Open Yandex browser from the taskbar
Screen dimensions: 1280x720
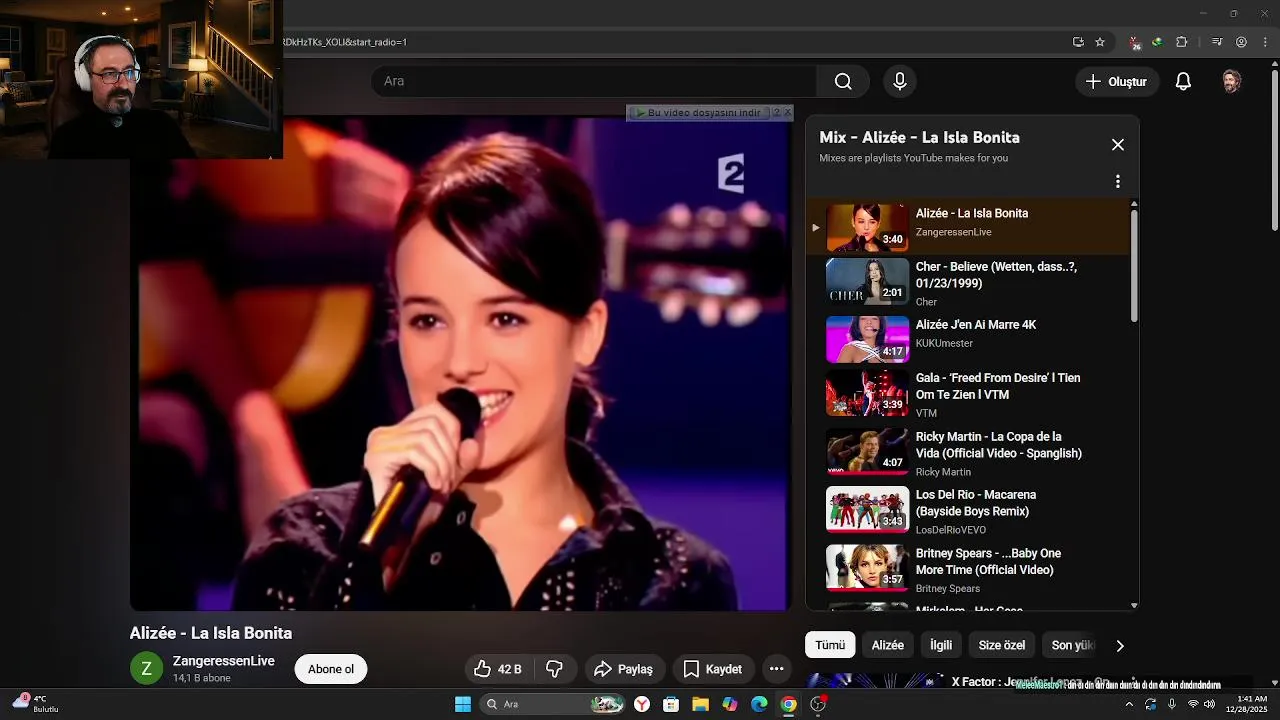(x=642, y=704)
